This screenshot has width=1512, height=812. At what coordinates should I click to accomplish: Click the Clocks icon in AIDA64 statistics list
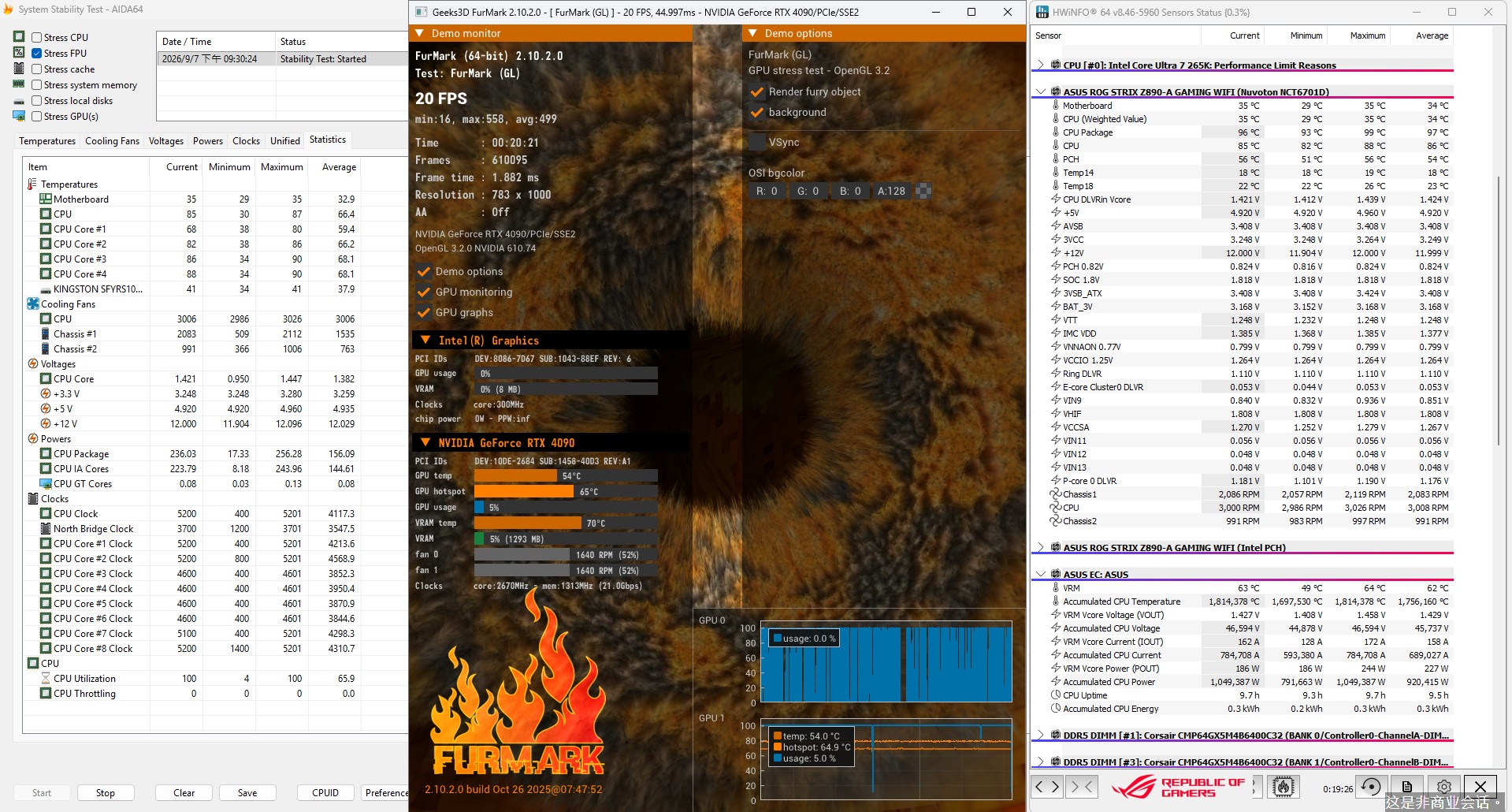pyautogui.click(x=33, y=499)
